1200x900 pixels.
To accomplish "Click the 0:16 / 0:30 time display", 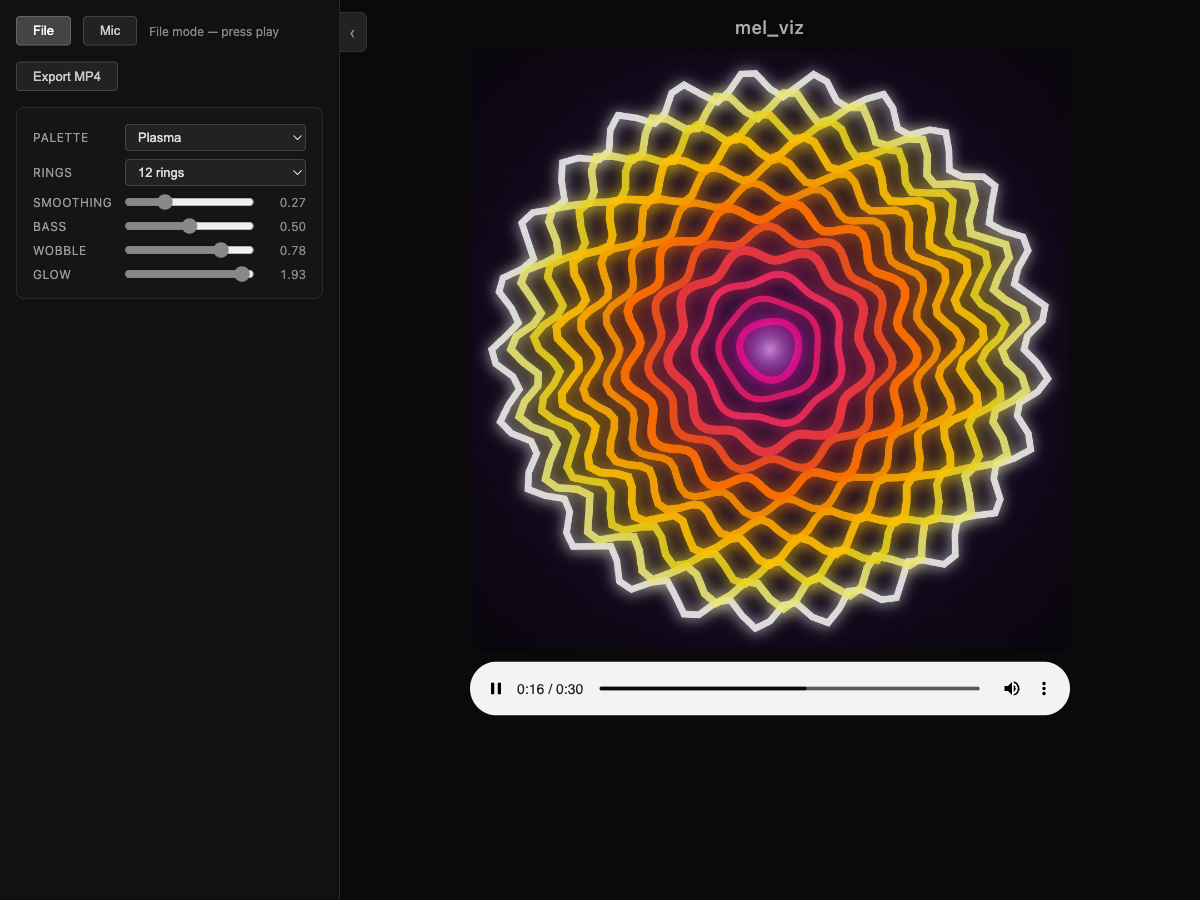I will pyautogui.click(x=550, y=689).
